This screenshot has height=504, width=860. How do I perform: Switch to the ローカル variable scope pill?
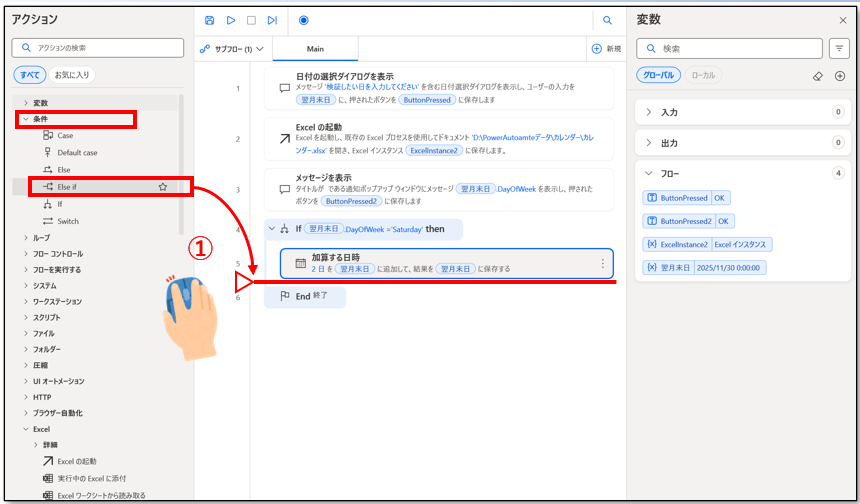[x=704, y=76]
